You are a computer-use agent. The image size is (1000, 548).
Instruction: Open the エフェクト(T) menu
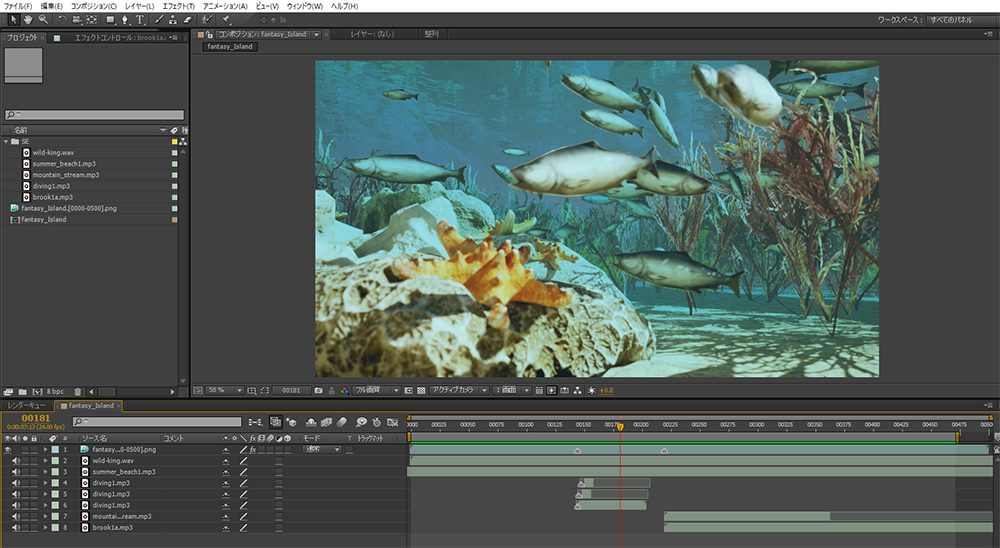point(178,6)
